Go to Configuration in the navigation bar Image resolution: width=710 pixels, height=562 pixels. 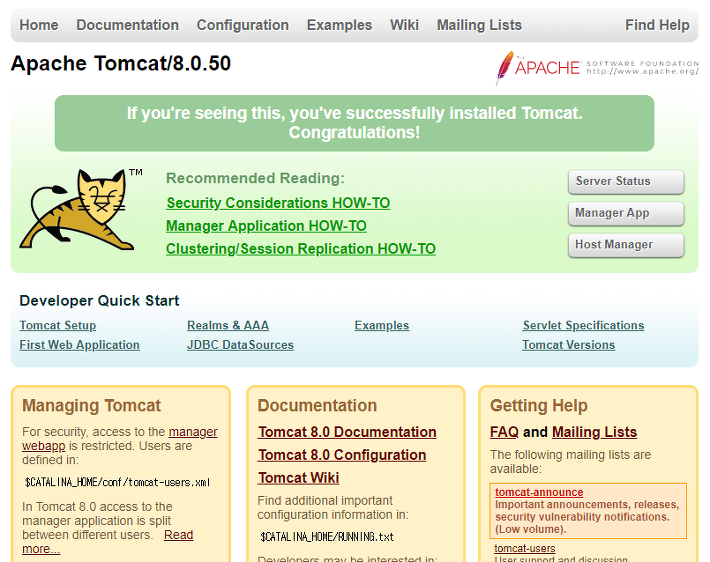pos(243,25)
